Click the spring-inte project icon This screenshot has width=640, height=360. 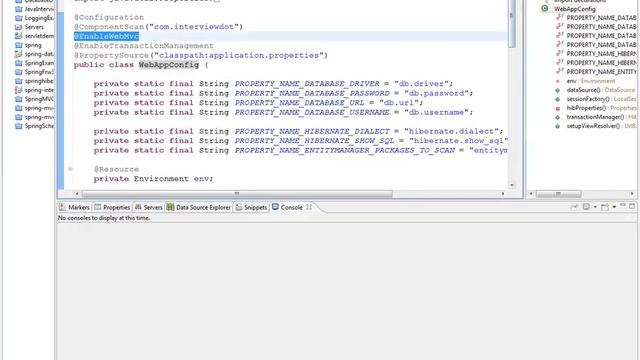click(x=18, y=90)
